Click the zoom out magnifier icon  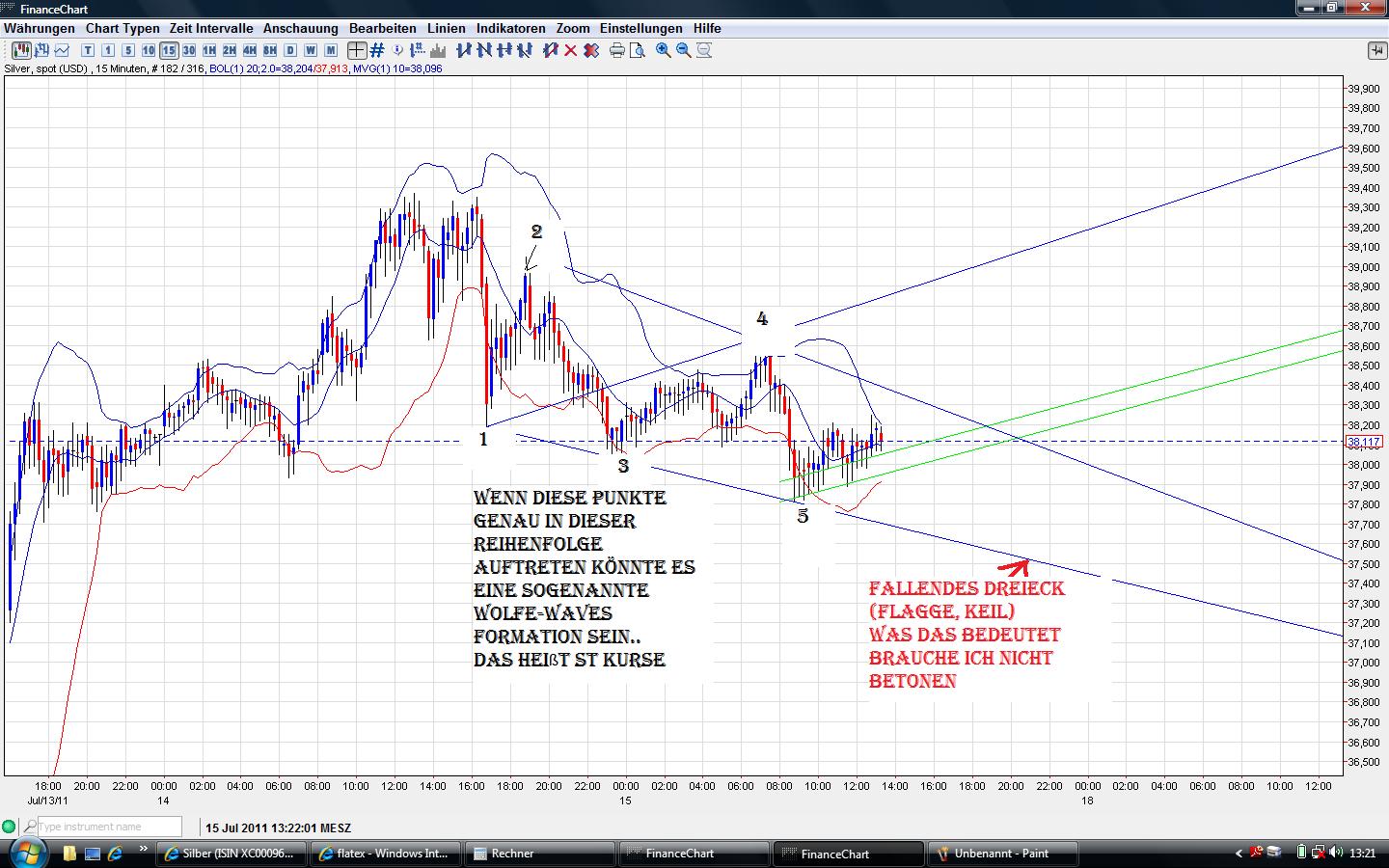(683, 50)
